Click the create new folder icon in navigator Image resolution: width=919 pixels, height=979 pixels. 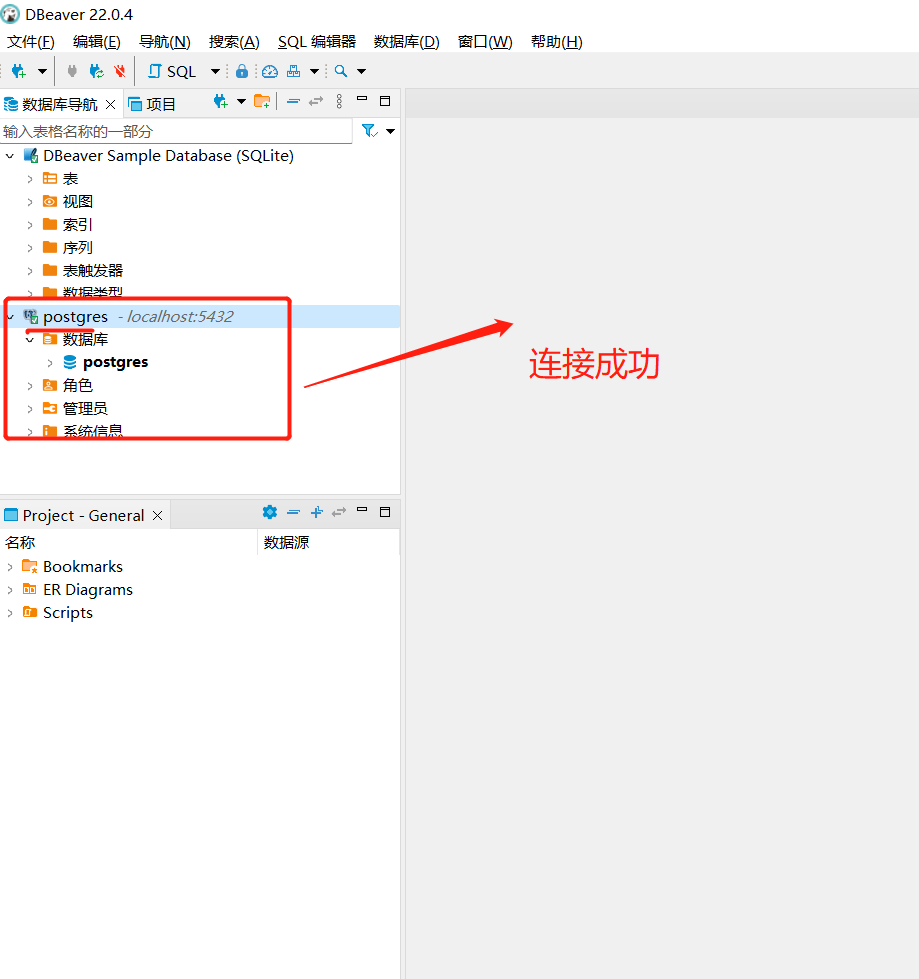click(x=262, y=101)
